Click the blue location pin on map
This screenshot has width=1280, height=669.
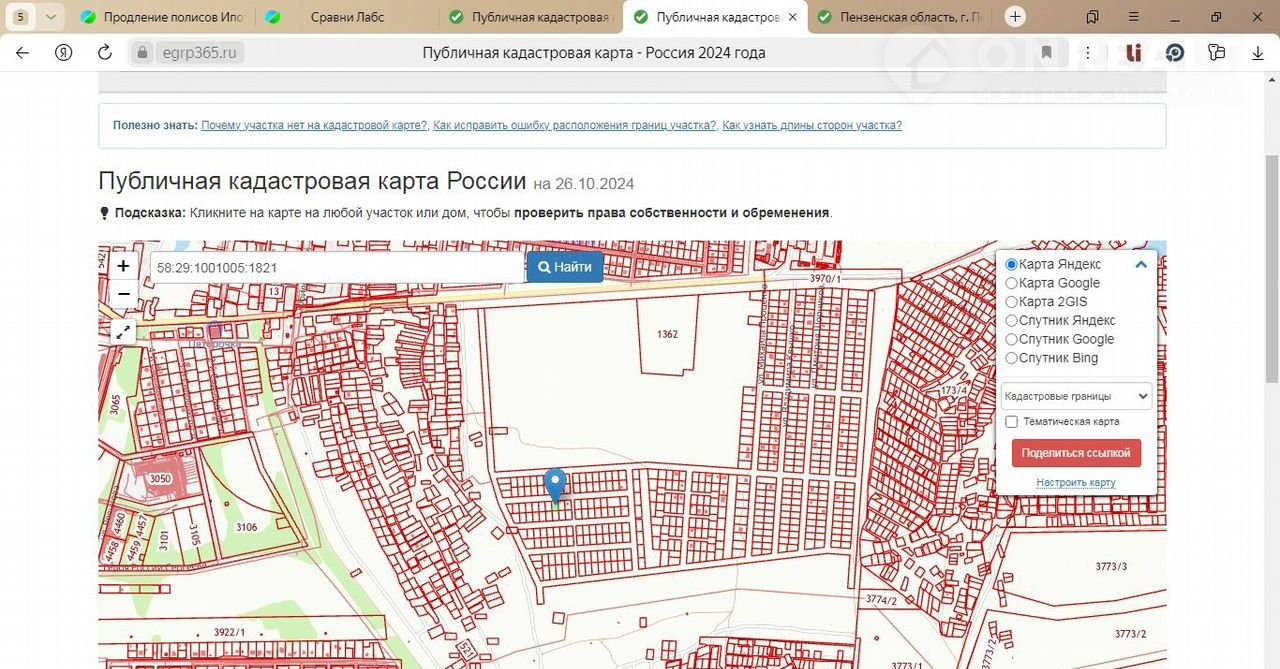point(554,485)
